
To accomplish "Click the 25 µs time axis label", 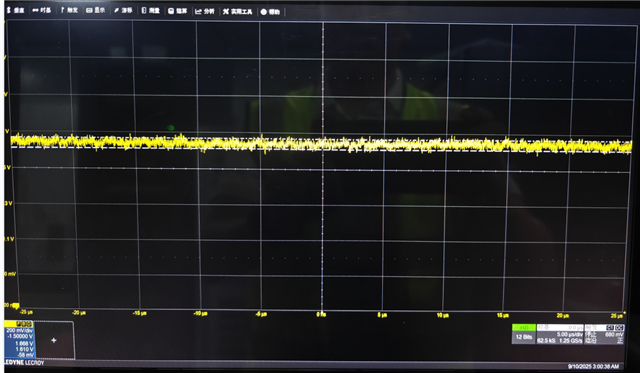I will (x=617, y=316).
